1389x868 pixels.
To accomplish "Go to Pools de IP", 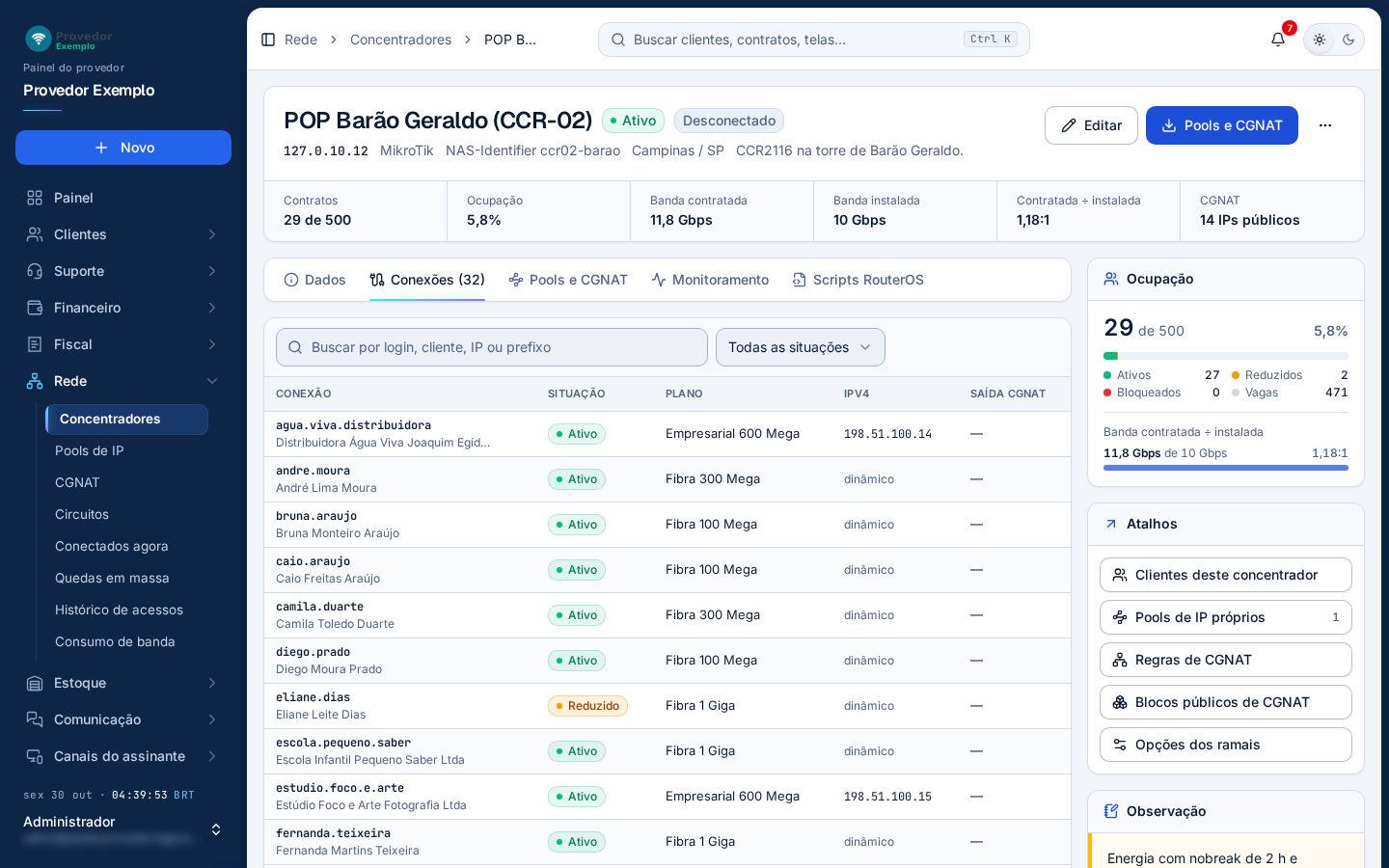I will point(127,450).
